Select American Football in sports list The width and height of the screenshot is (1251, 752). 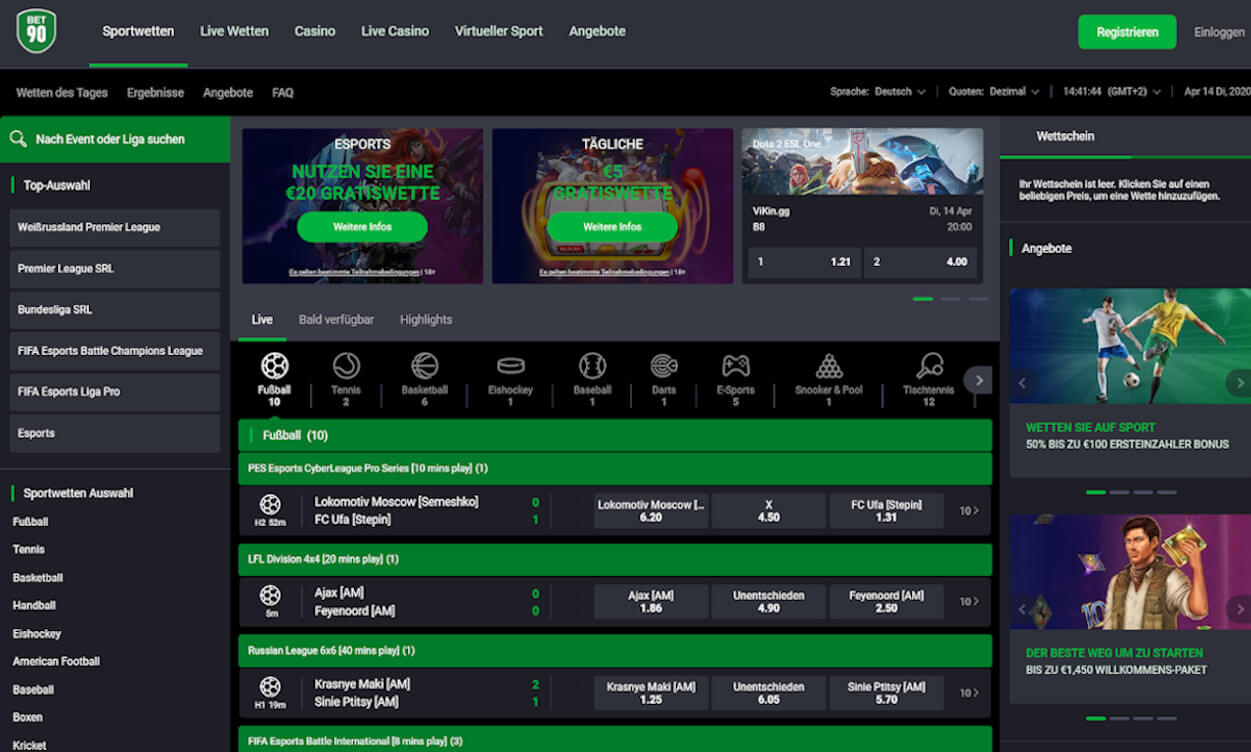click(x=57, y=661)
